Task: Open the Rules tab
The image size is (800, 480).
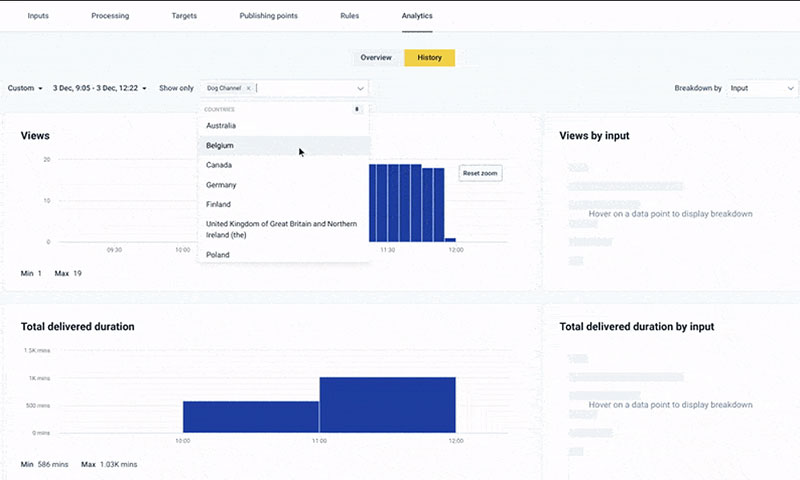Action: click(349, 16)
